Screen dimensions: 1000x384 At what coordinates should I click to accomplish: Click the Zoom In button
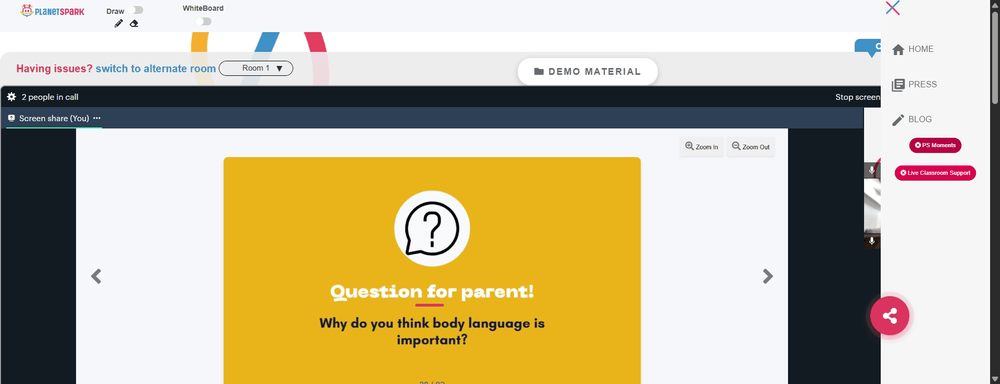click(702, 147)
